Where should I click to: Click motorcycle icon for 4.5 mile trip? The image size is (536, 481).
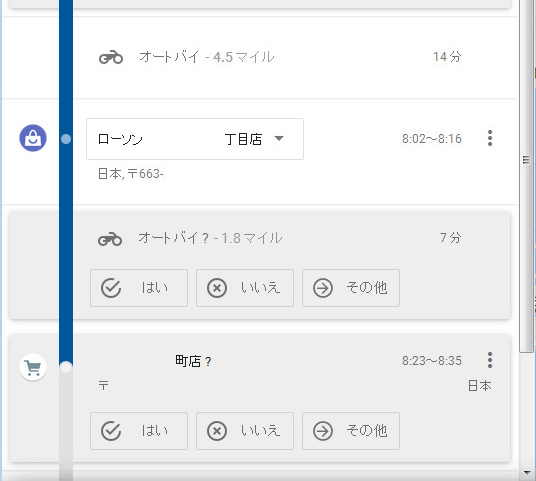[111, 57]
